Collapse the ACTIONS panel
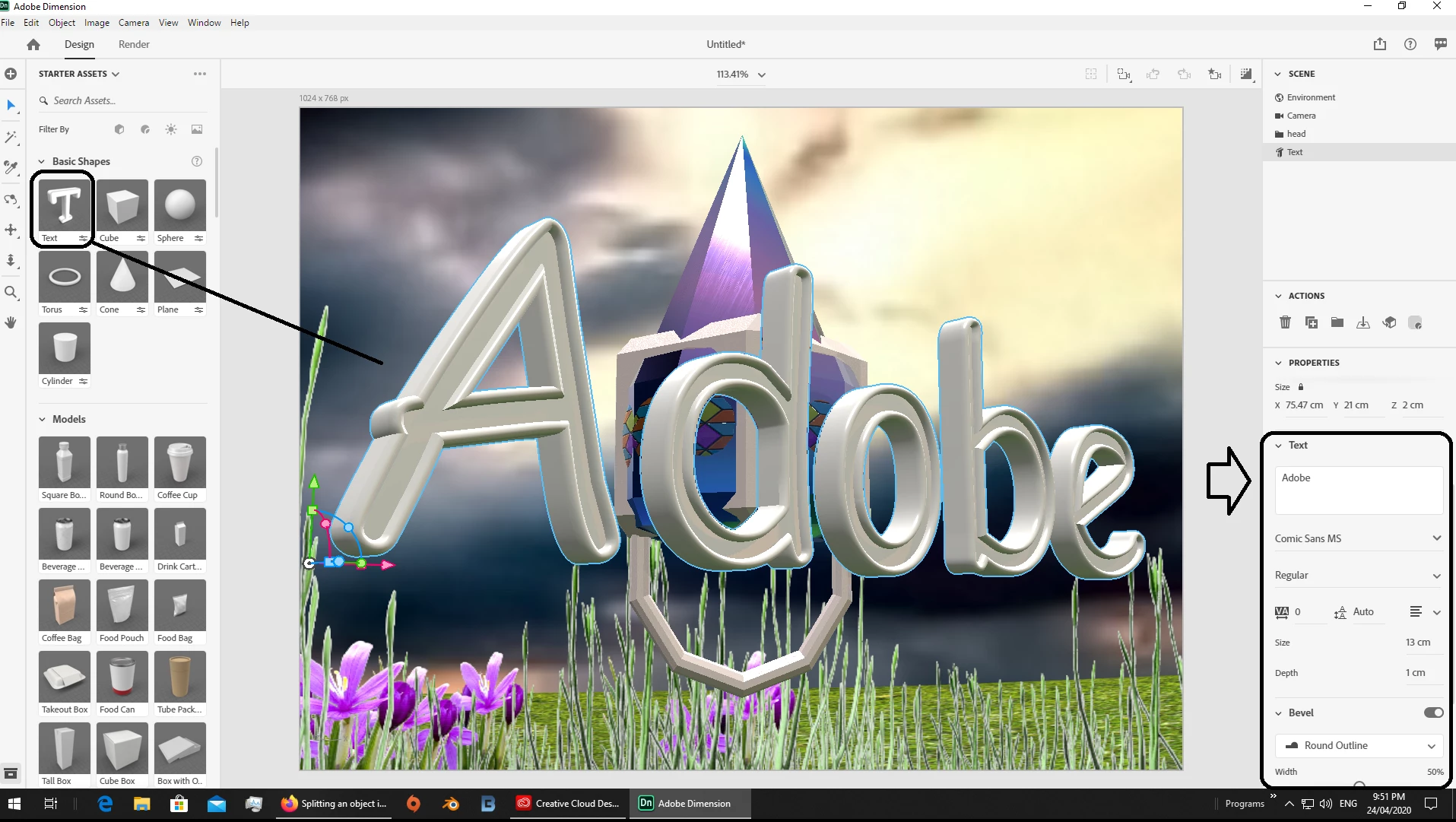This screenshot has width=1456, height=822. [1278, 296]
